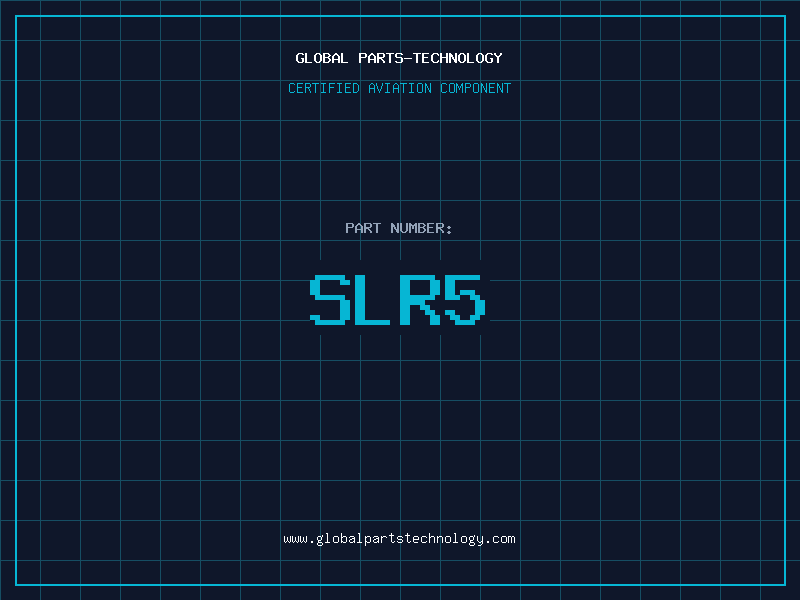Click the GLOBAL PARTS-TECHNOLOGY company title
This screenshot has width=800, height=600.
pos(399,58)
